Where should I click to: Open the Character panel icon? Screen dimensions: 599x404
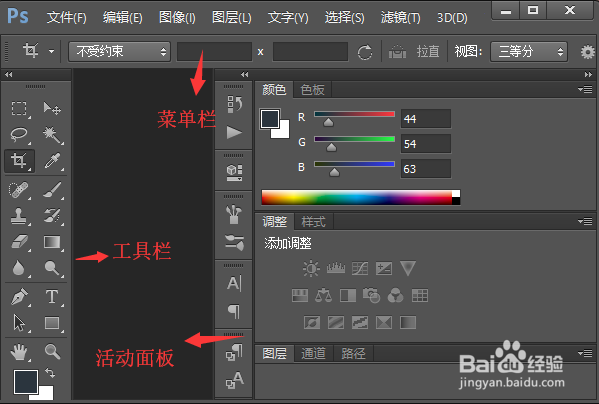point(234,283)
